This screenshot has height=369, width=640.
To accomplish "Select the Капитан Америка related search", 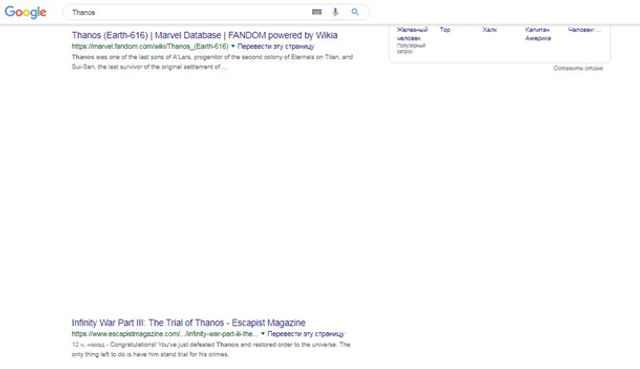I will coord(538,33).
